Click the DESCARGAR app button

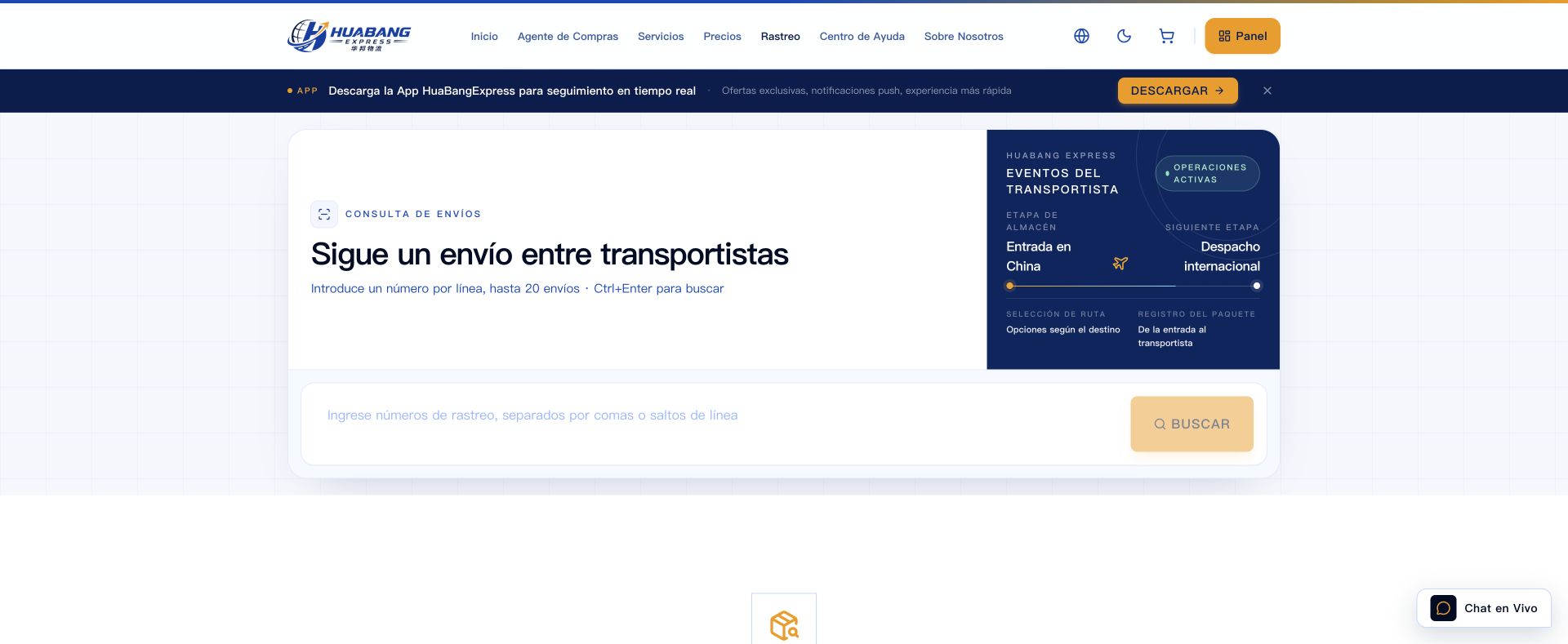point(1178,91)
